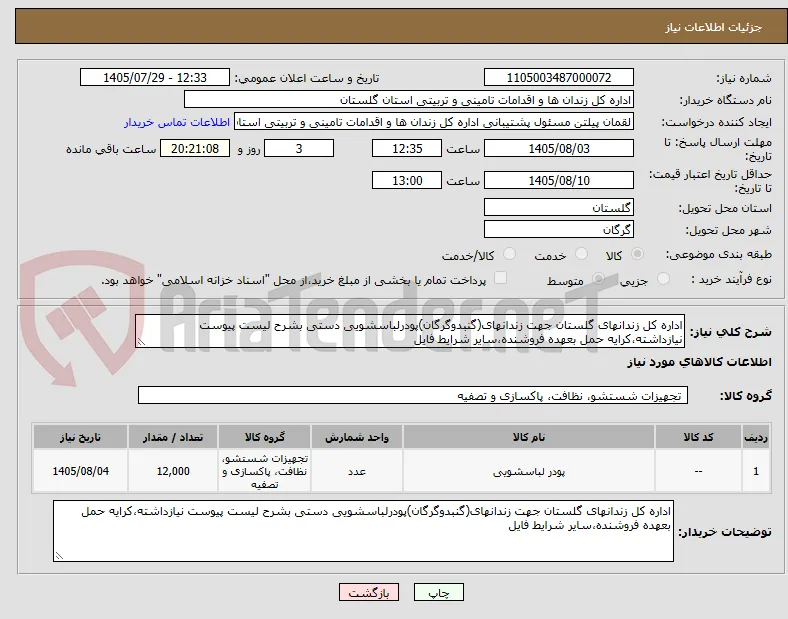
Task: Click the جزئیات اطلاعات نیاز page title
Action: (x=714, y=27)
